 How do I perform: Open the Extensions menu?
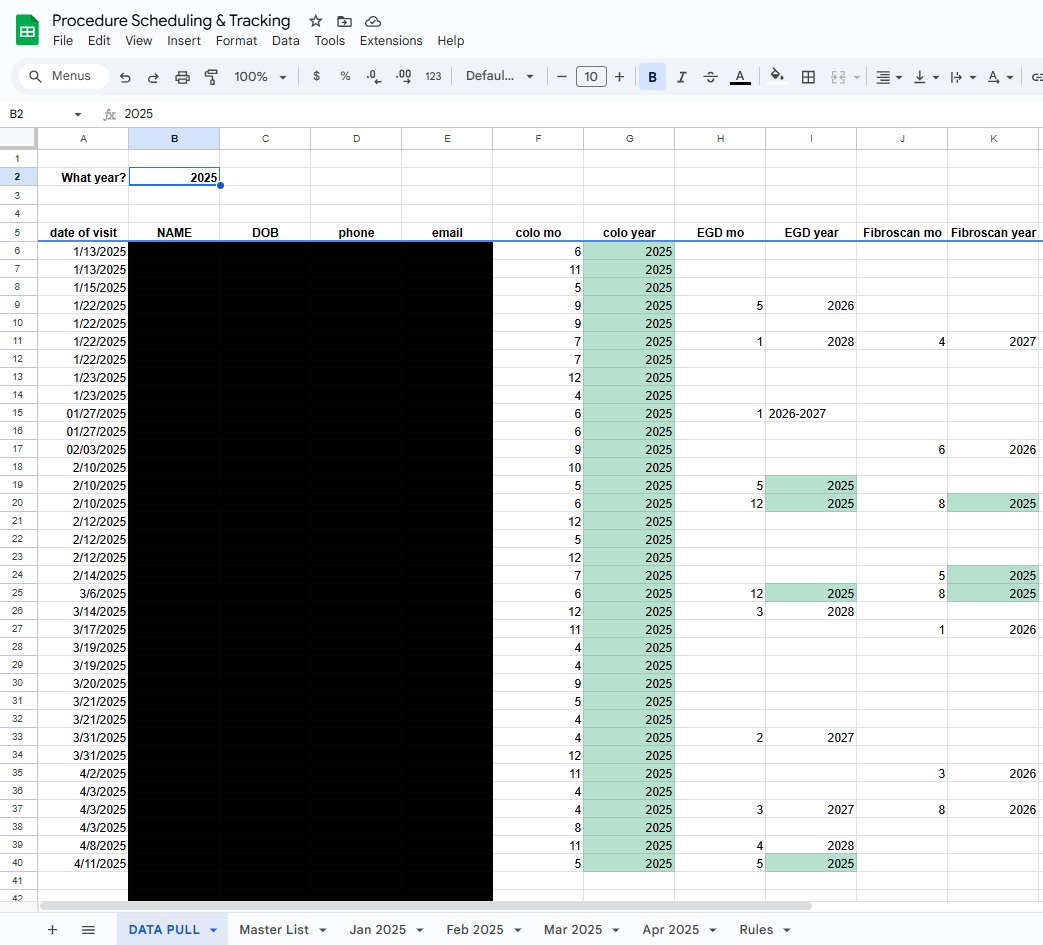click(x=391, y=41)
